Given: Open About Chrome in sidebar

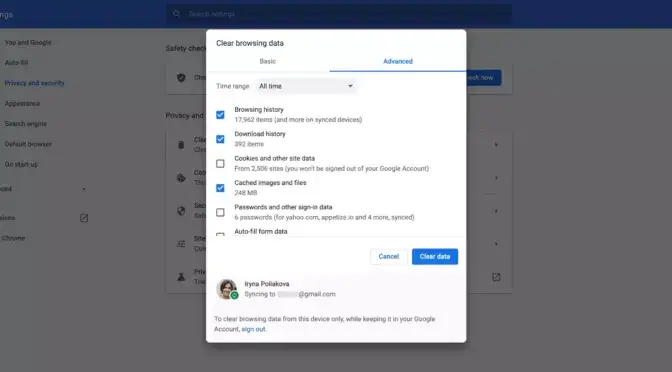Looking at the screenshot, I should point(13,238).
